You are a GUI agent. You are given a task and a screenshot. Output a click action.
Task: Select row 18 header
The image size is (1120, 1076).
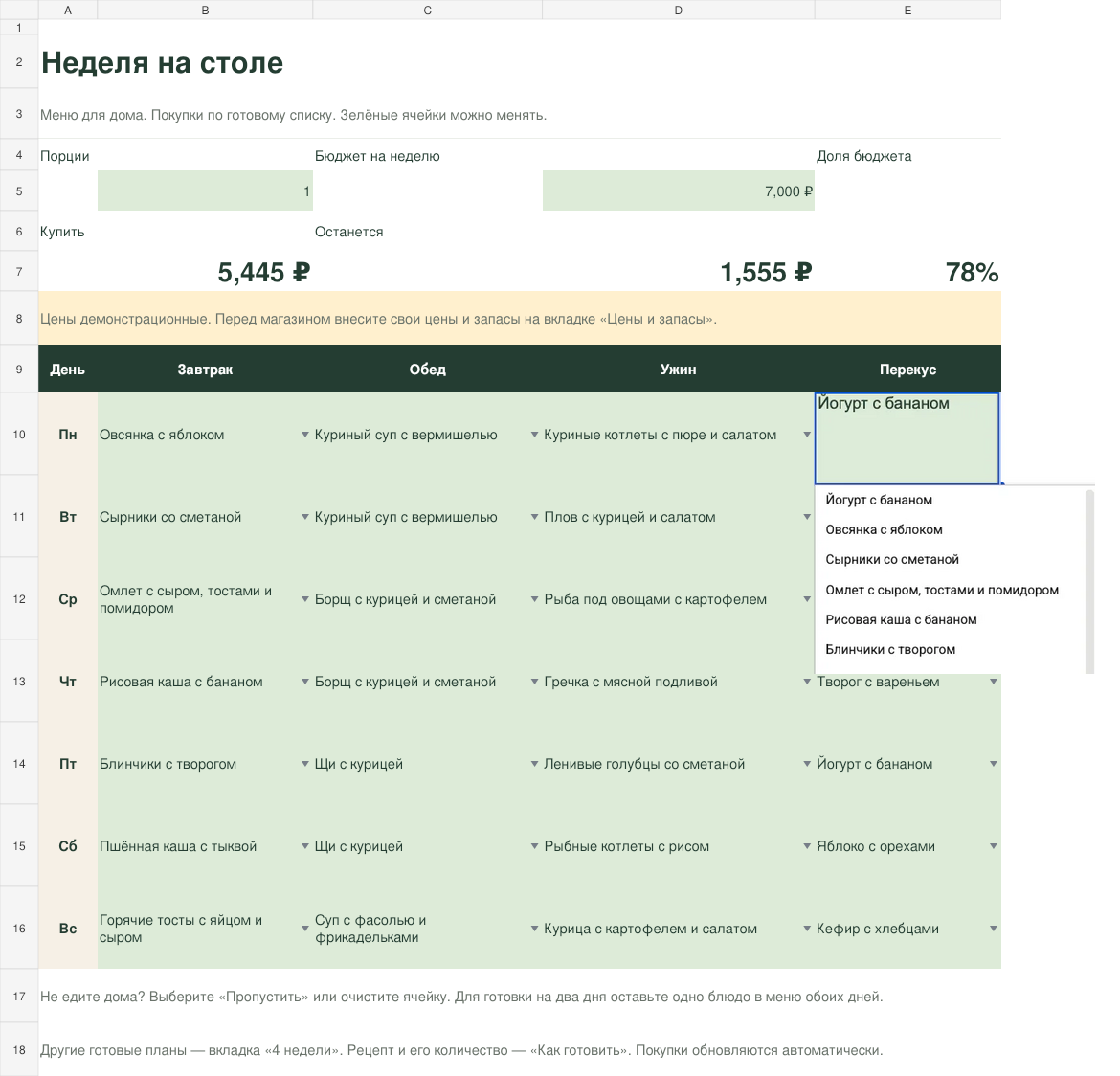(x=19, y=1049)
